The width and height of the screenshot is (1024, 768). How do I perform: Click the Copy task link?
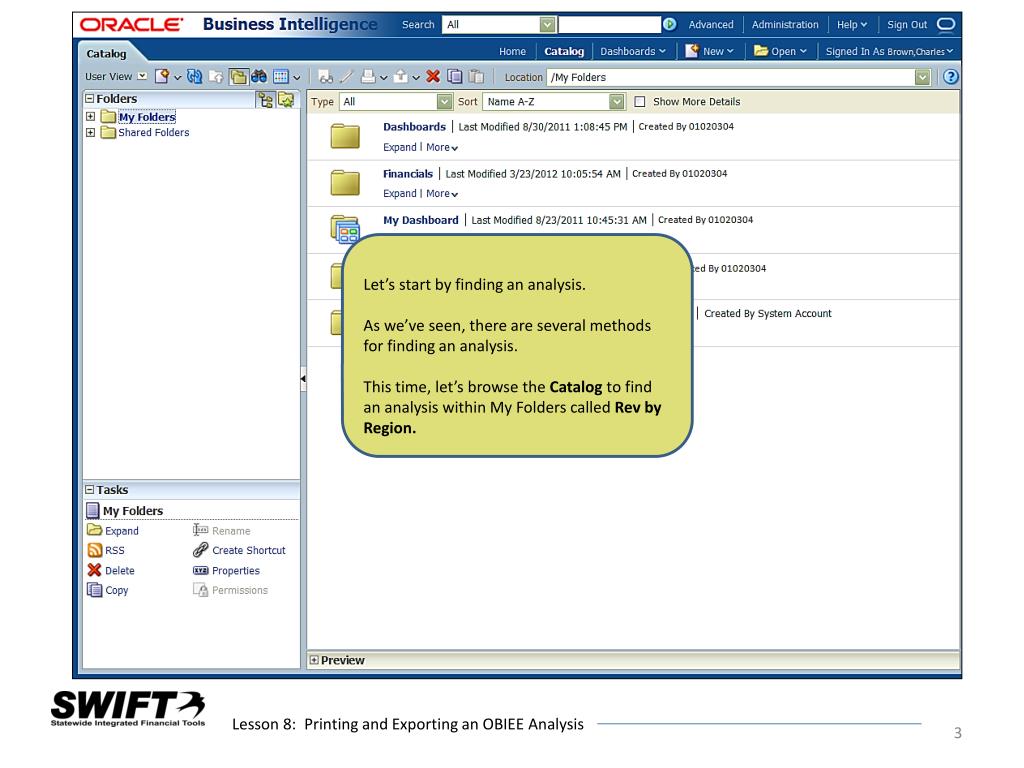117,590
